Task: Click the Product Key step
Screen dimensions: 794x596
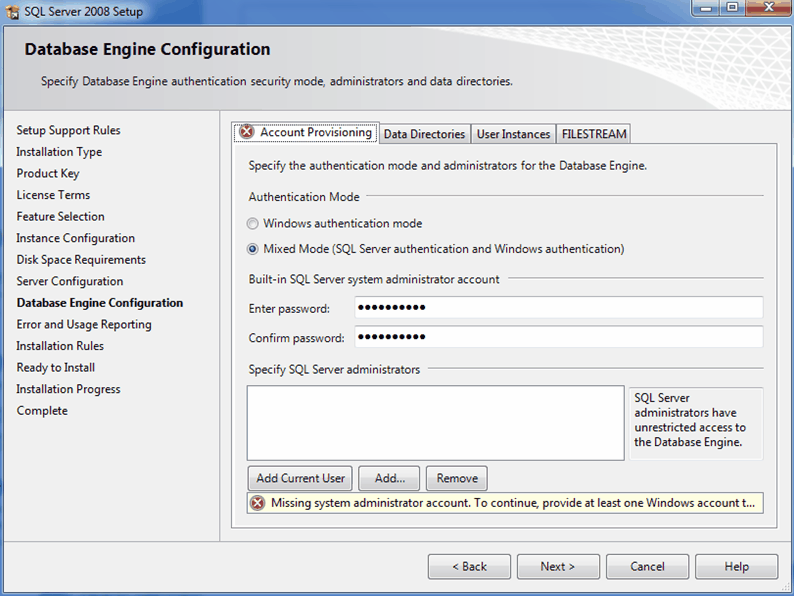Action: coord(48,173)
